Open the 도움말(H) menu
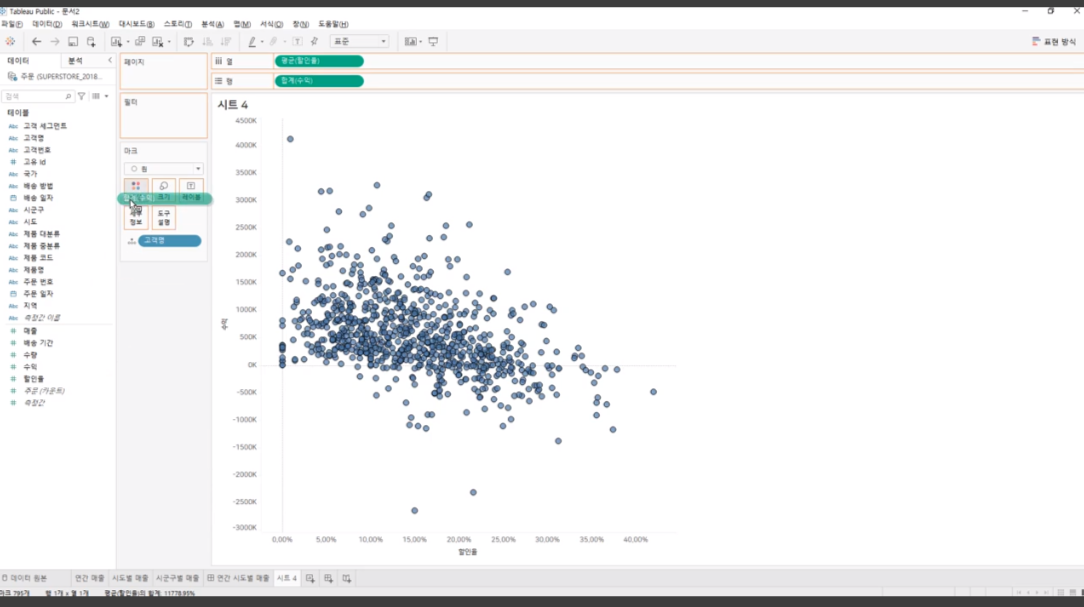The width and height of the screenshot is (1084, 607). (x=333, y=24)
